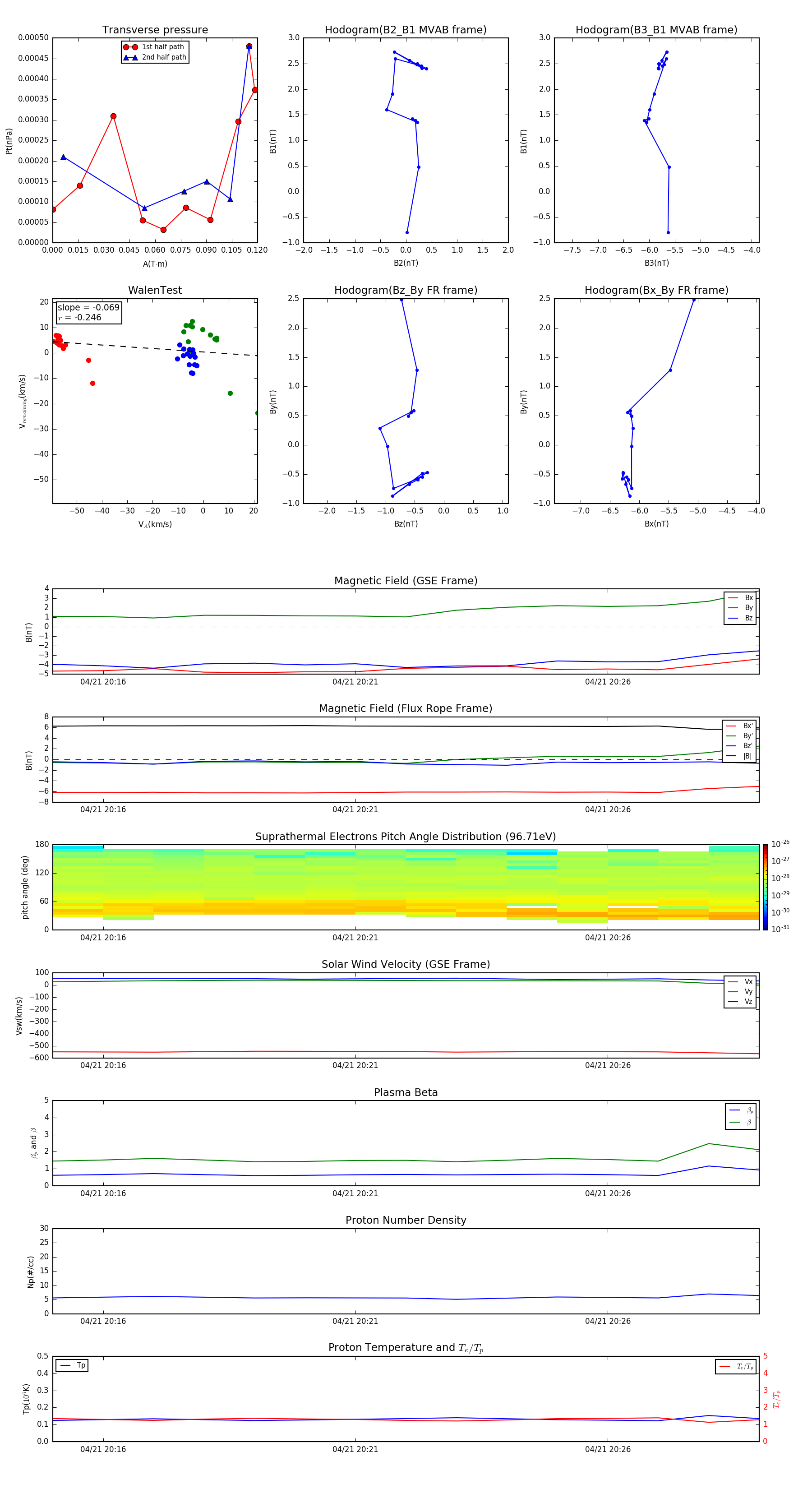The width and height of the screenshot is (812, 1489).
Task: Click the pitch angle distribution colorbar
Action: (765, 887)
